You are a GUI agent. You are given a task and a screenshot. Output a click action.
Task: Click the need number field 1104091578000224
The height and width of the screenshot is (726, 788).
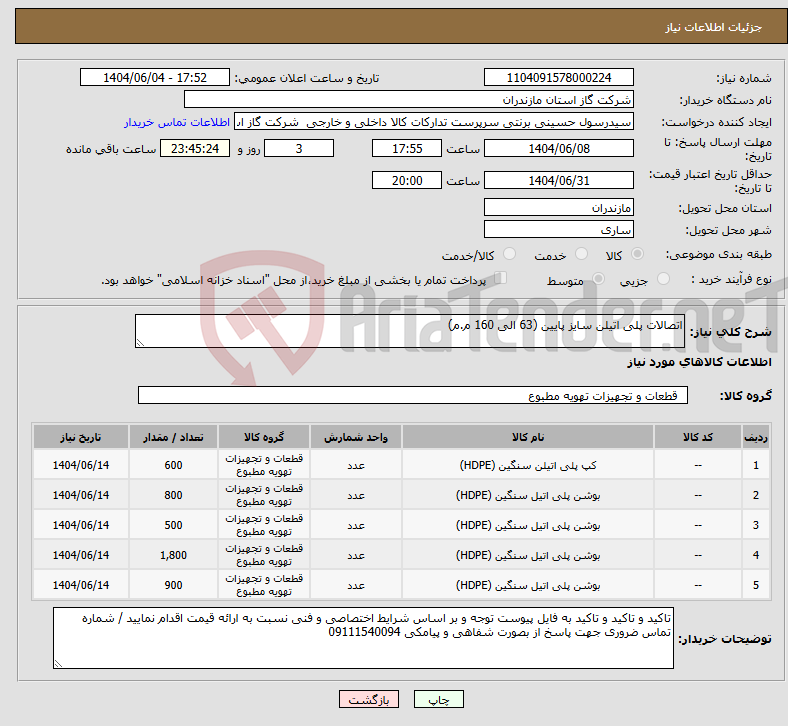tap(559, 77)
